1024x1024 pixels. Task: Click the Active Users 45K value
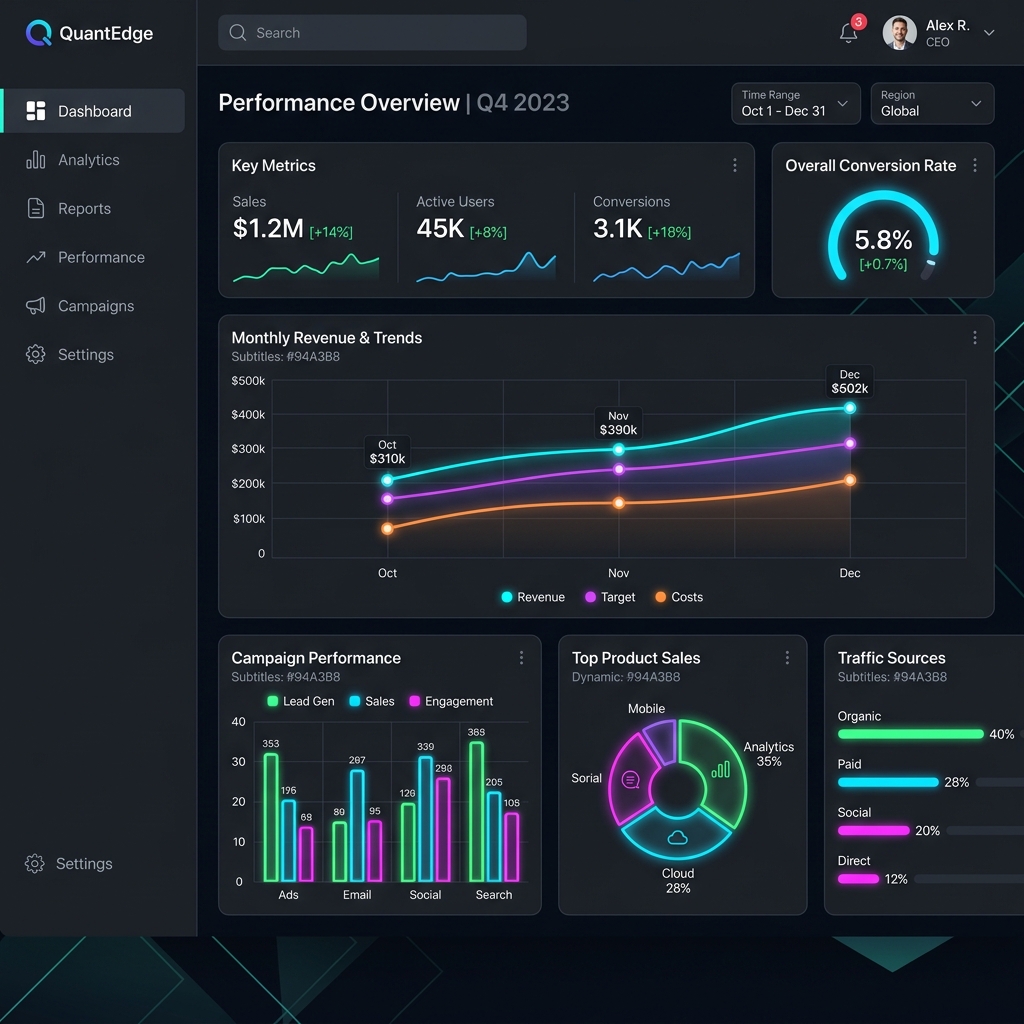(440, 229)
